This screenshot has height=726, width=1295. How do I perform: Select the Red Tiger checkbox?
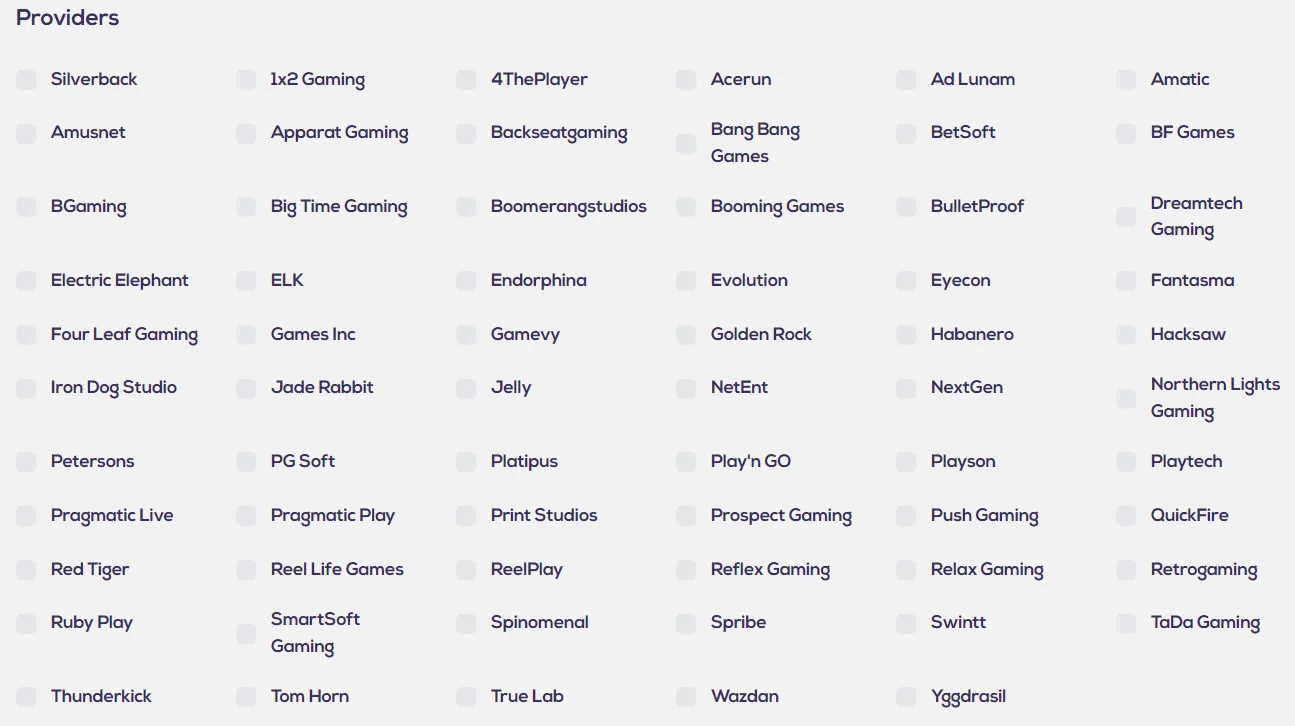26,570
